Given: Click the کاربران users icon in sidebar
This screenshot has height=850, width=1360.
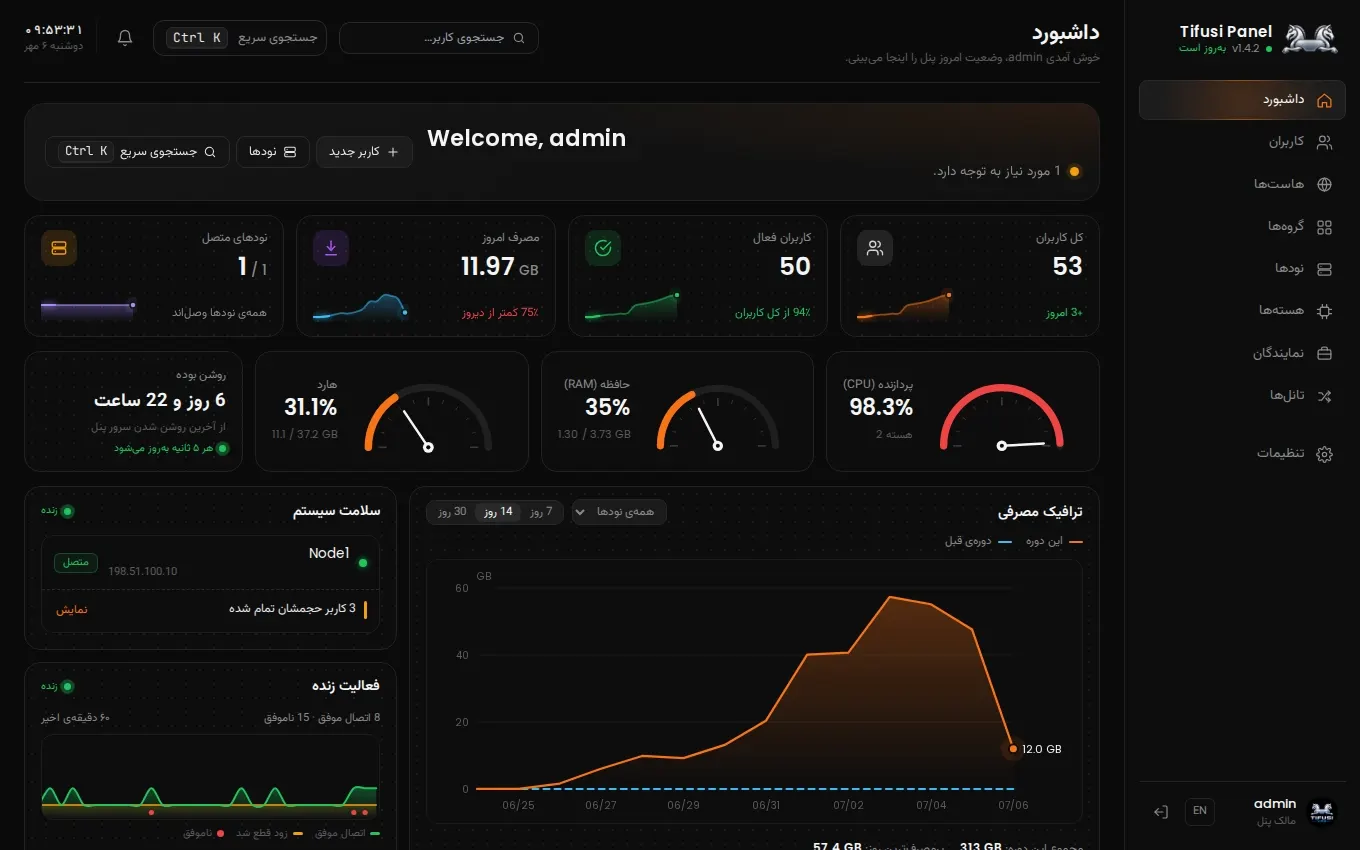Looking at the screenshot, I should click(x=1324, y=142).
